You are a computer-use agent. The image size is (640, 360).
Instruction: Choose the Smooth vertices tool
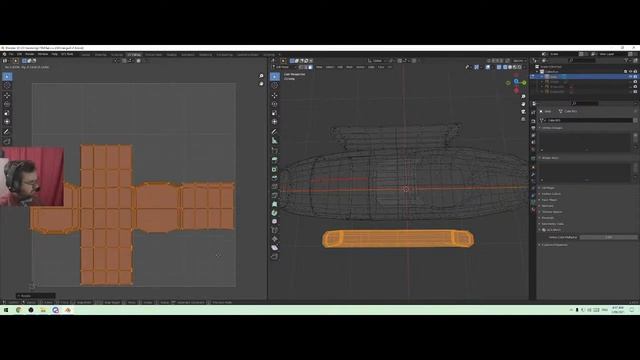[275, 222]
